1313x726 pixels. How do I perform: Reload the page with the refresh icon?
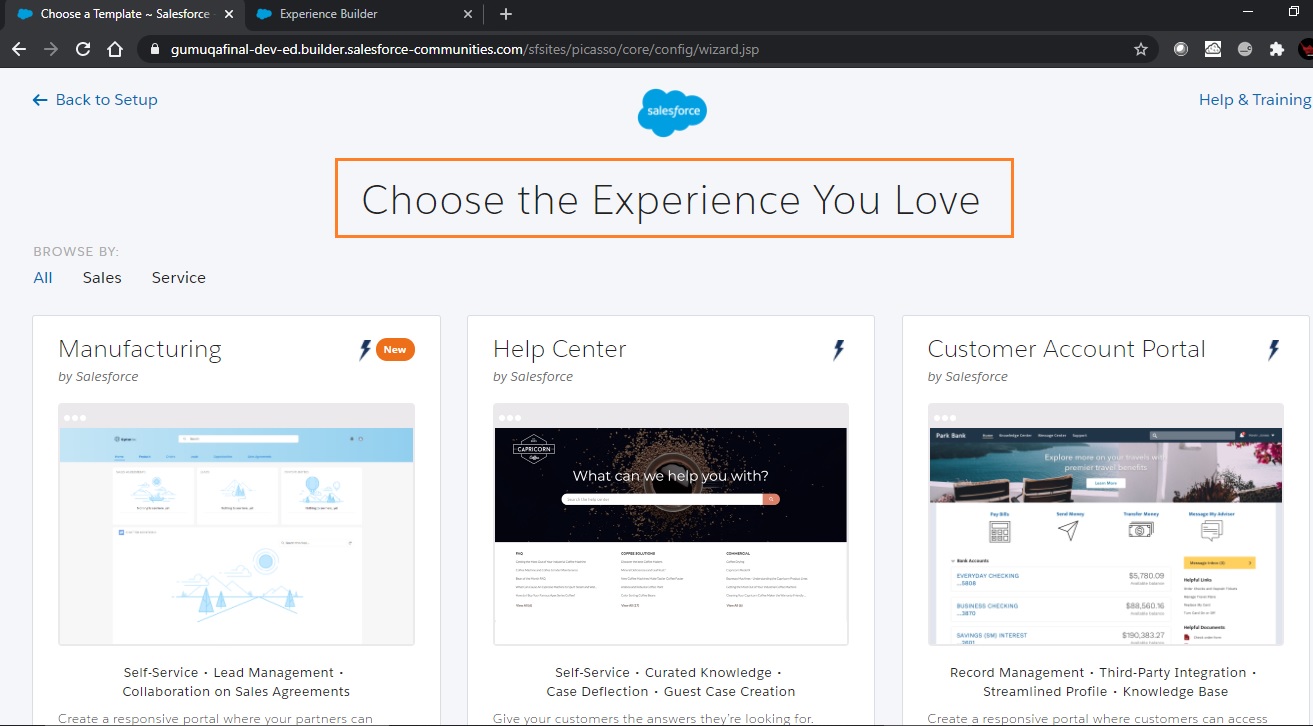83,49
